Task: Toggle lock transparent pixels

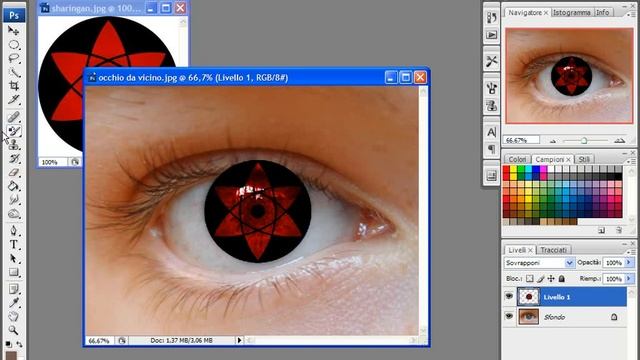Action: click(529, 279)
